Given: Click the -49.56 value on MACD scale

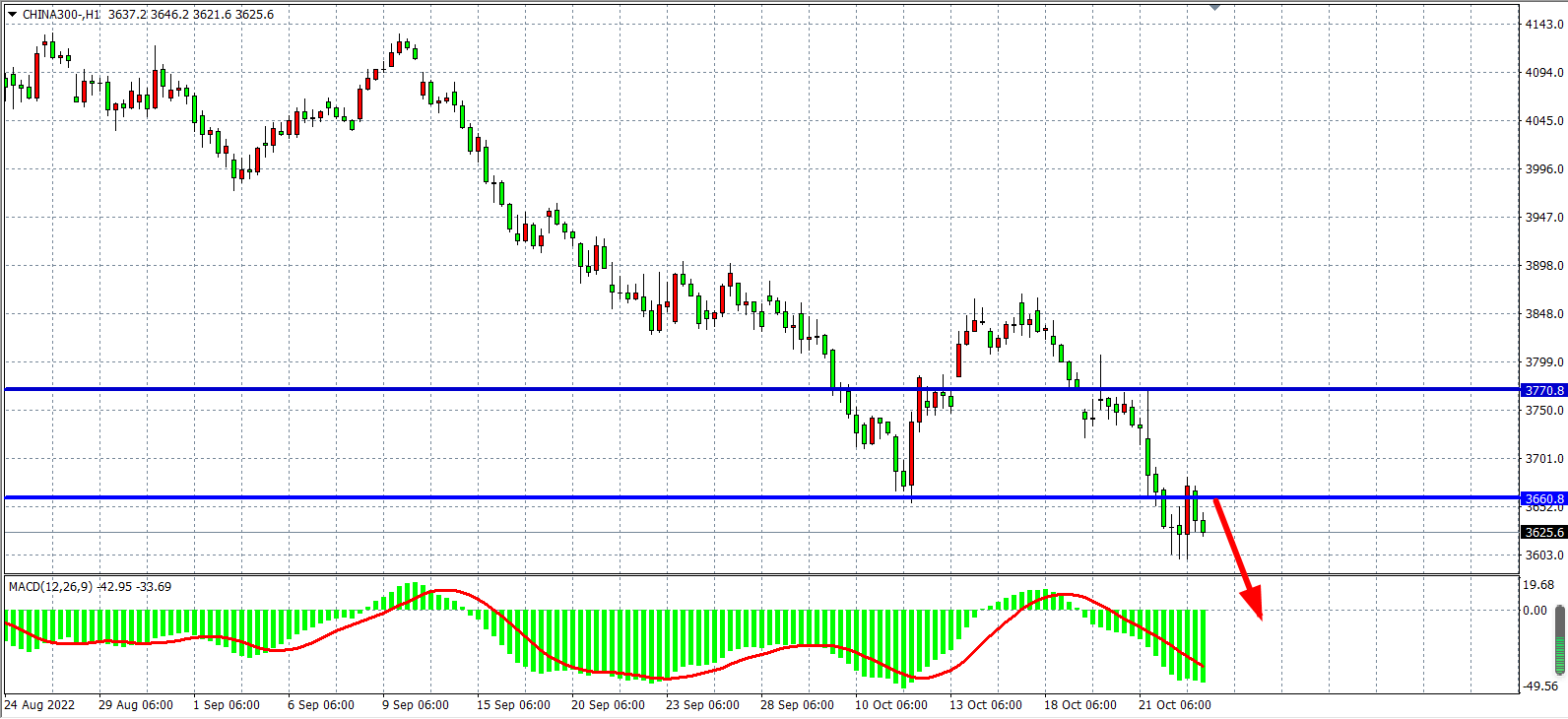Looking at the screenshot, I should pyautogui.click(x=1541, y=686).
